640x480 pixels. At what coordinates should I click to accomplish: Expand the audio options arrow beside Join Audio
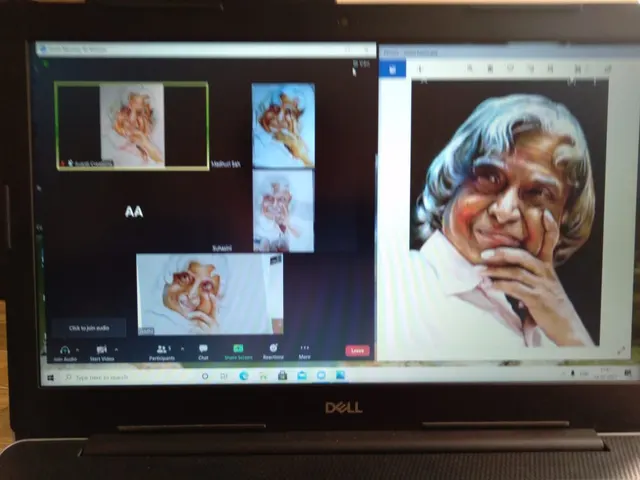(x=78, y=350)
